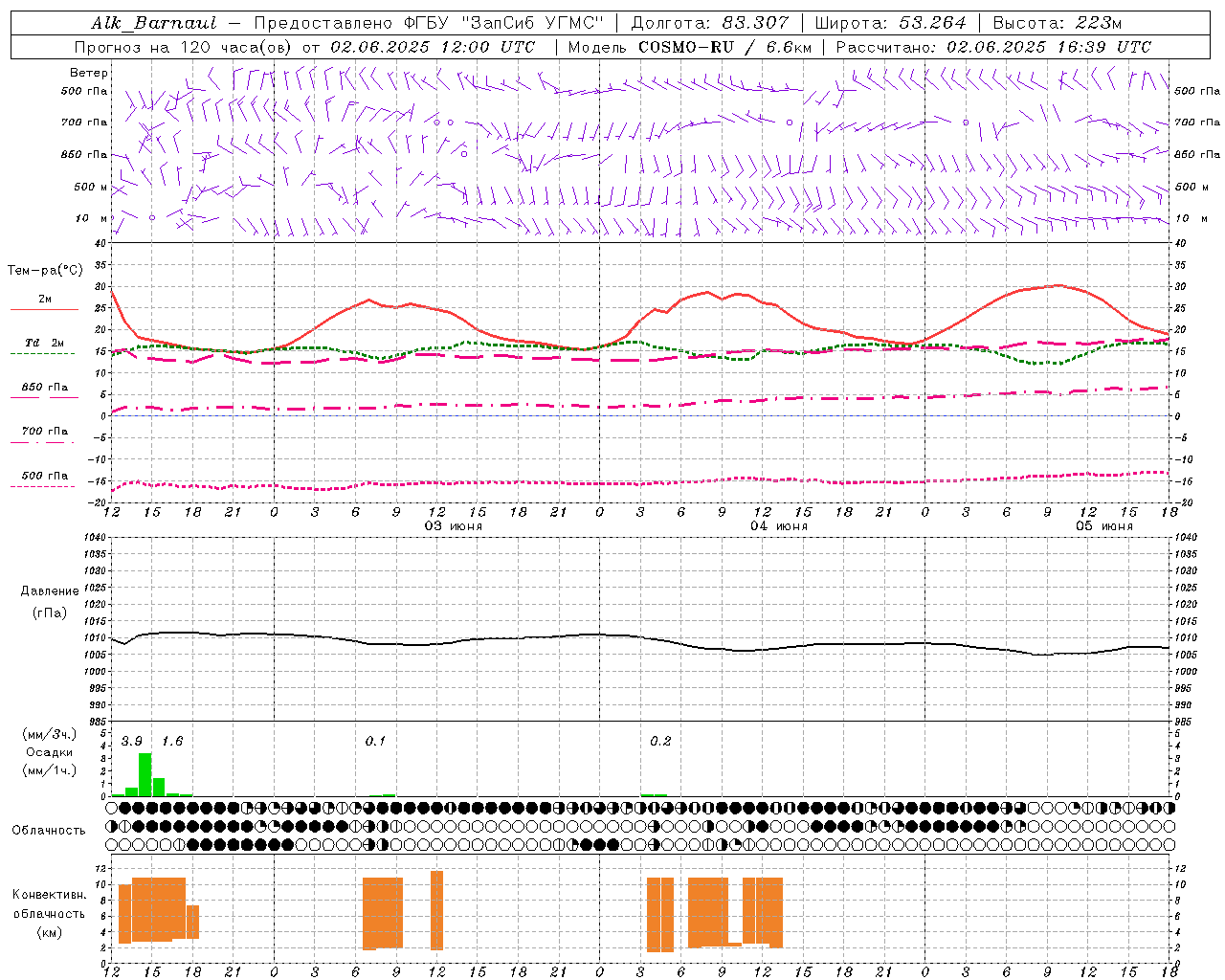1225x980 pixels.
Task: Select the '2м' red line legend entry
Action: [45, 299]
